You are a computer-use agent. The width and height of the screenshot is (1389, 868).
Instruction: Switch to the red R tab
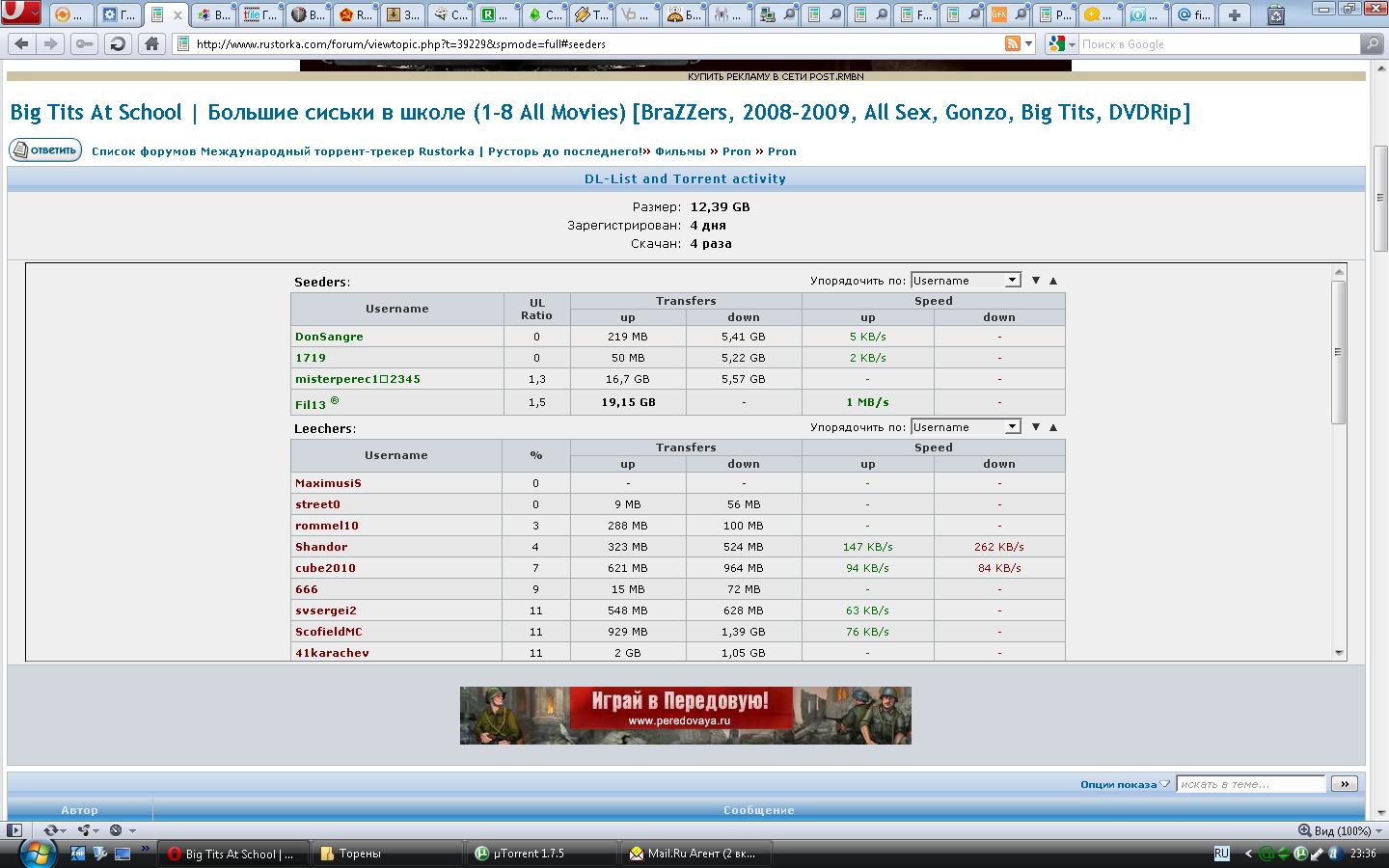(x=356, y=14)
